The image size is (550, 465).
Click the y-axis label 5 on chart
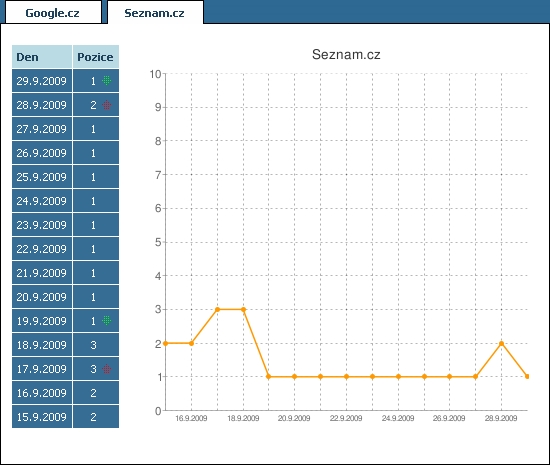(158, 242)
